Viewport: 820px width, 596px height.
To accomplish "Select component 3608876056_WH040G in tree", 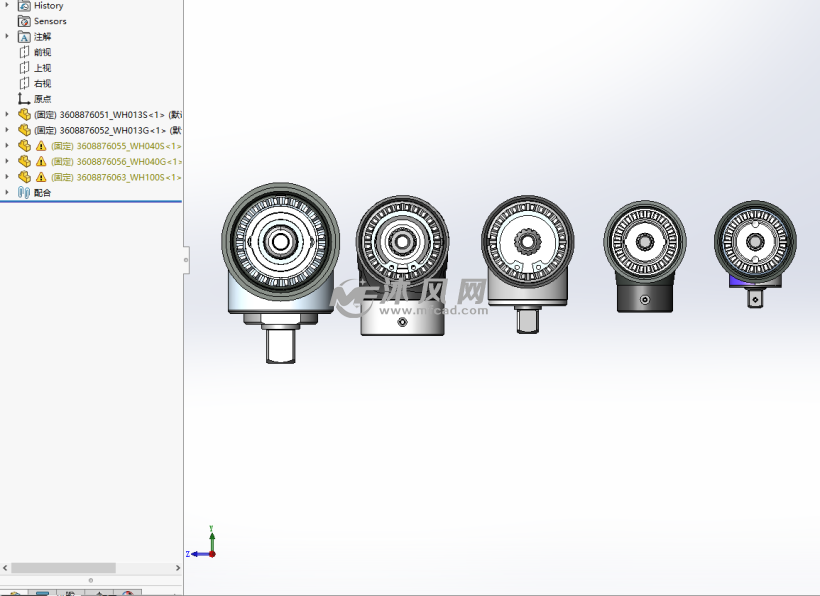I will point(115,161).
